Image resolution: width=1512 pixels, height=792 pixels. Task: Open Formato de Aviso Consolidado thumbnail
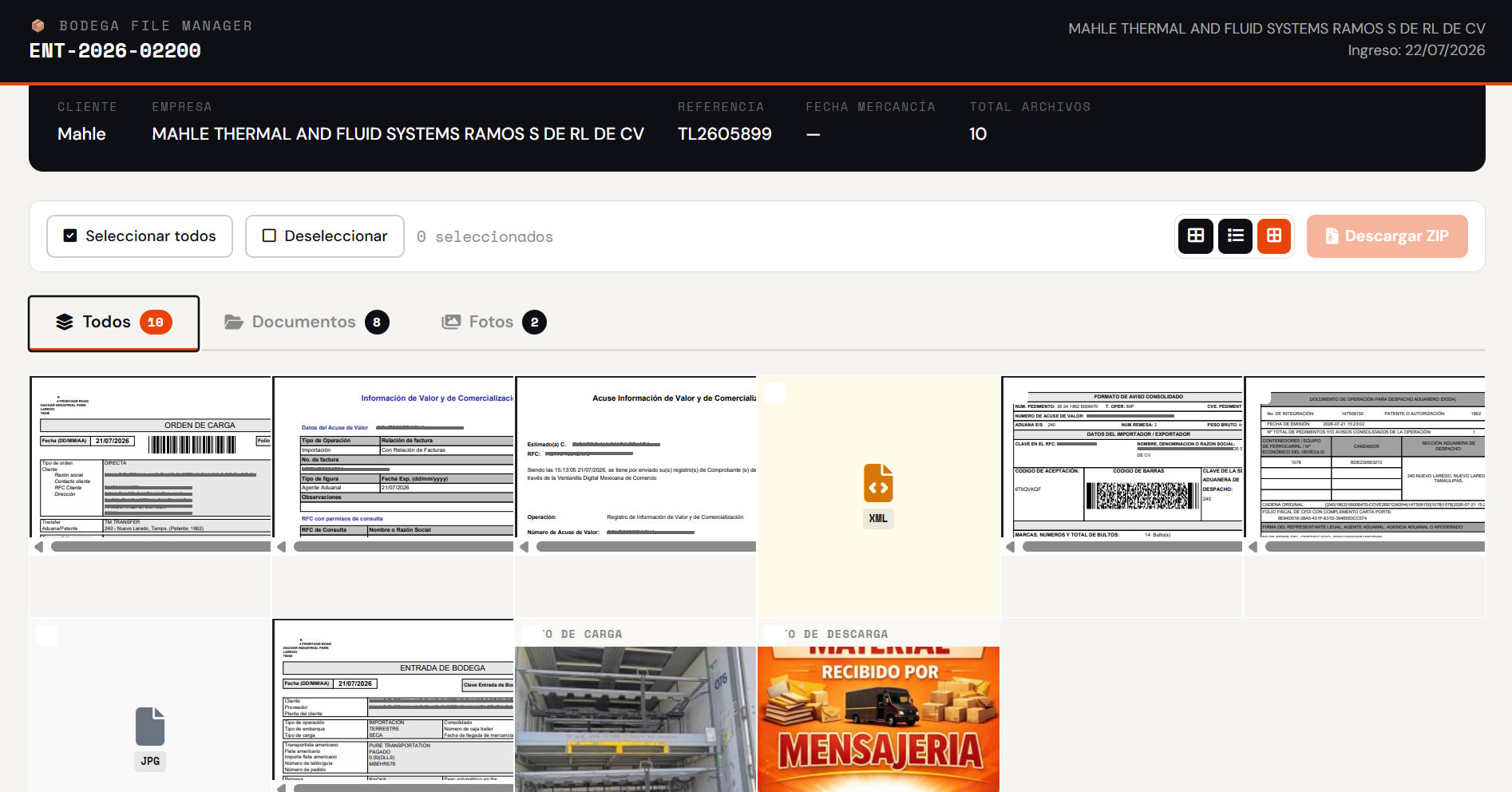(1122, 457)
